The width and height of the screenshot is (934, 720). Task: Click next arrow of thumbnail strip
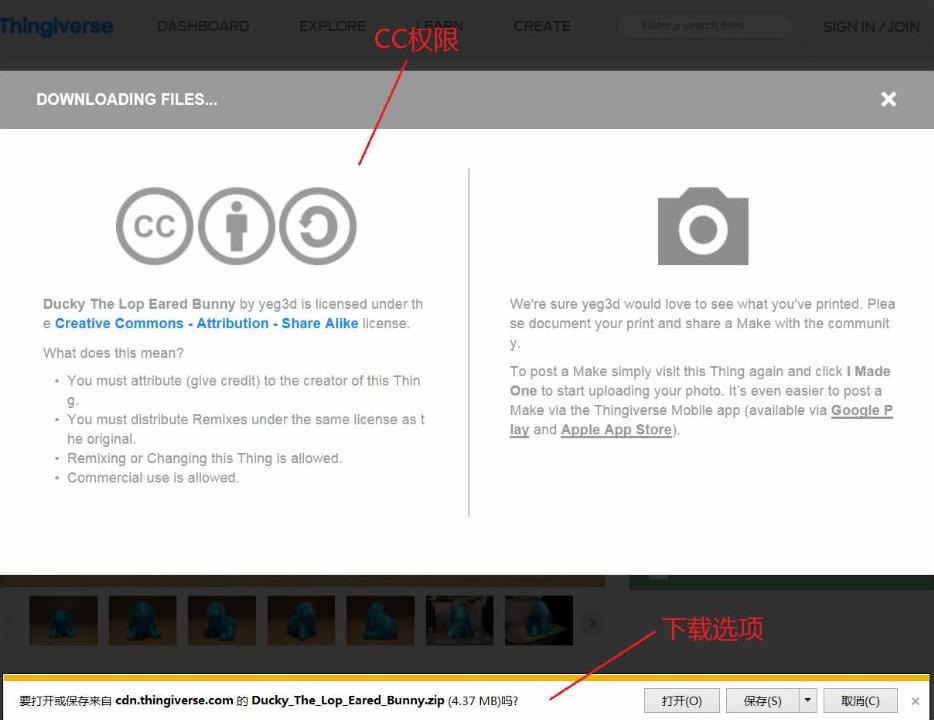593,623
